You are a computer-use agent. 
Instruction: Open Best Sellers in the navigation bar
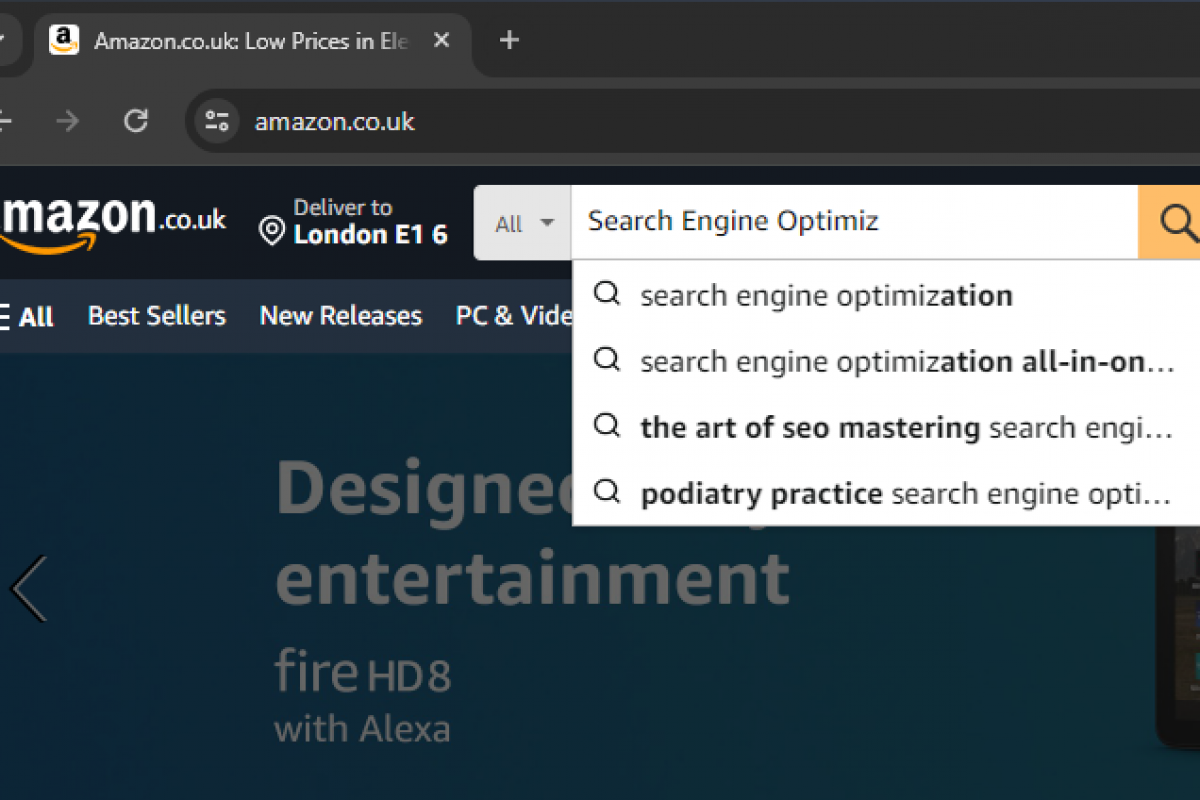click(157, 316)
